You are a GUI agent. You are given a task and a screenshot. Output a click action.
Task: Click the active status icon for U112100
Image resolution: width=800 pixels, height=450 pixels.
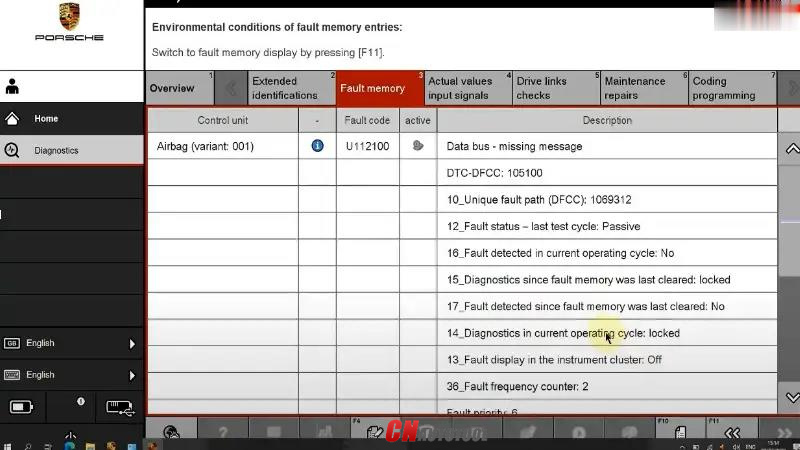pyautogui.click(x=418, y=146)
